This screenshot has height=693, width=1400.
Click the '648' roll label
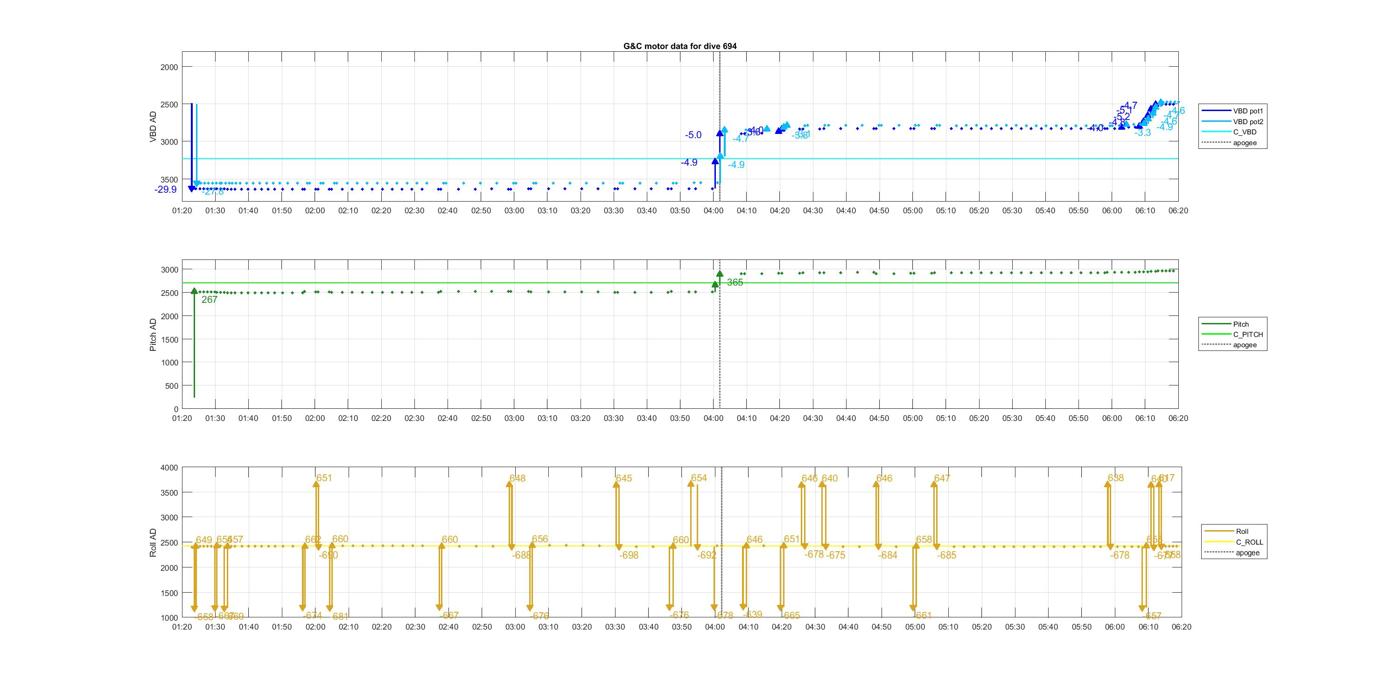tap(517, 478)
